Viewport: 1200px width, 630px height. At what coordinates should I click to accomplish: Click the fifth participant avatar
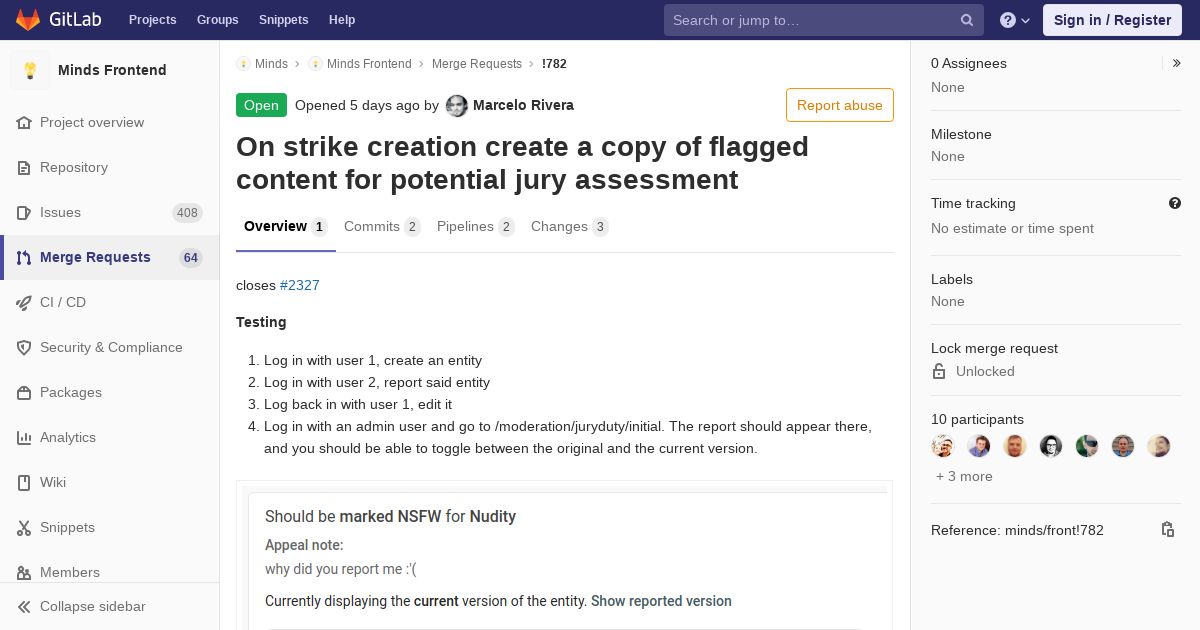point(1087,446)
